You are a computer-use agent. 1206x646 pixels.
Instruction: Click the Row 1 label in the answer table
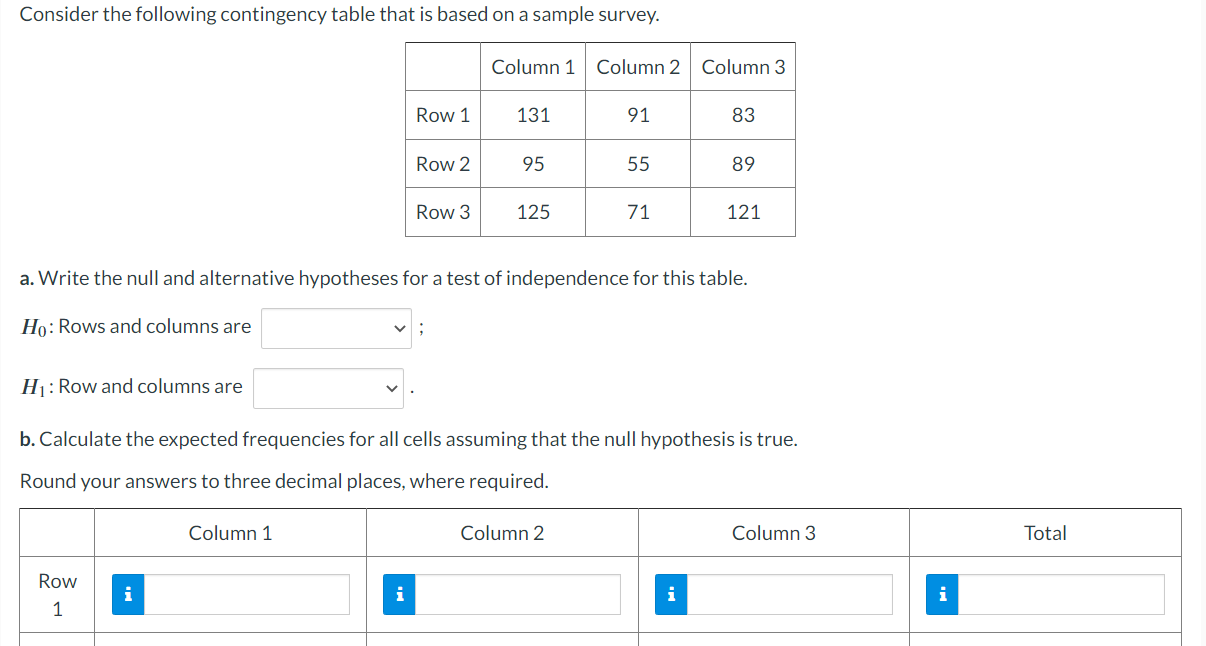pyautogui.click(x=57, y=594)
